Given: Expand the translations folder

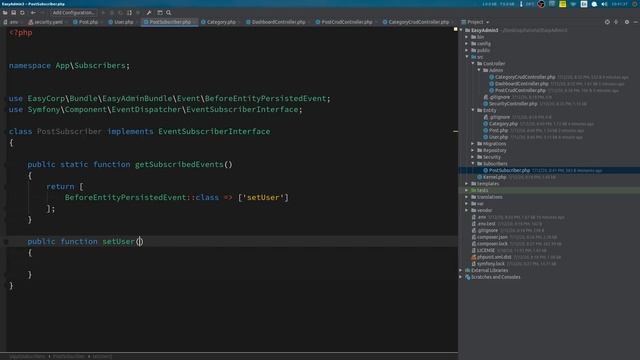Looking at the screenshot, I should (x=467, y=197).
